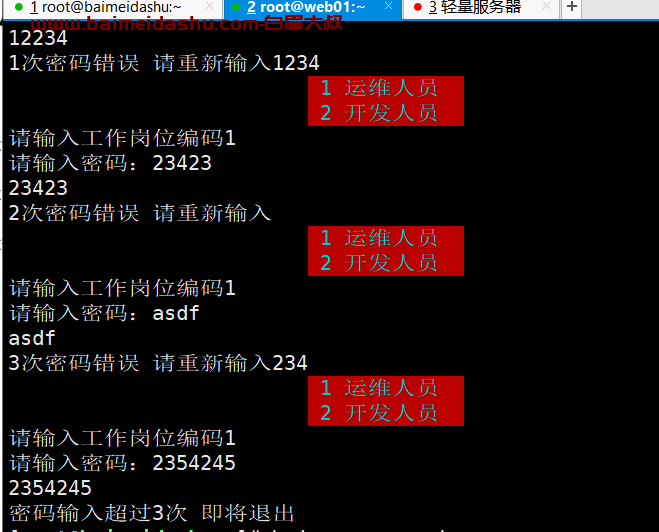Click the green status dot on root@web01 tab
Screen dimensions: 659x532
(x=236, y=7)
